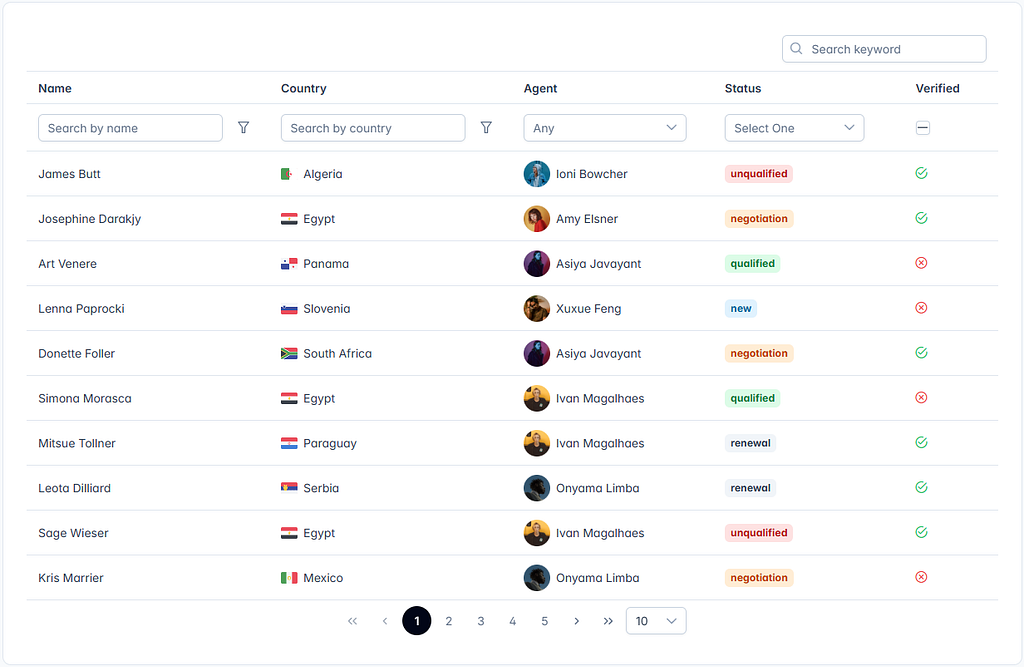Click the Algeria flag icon

point(289,174)
